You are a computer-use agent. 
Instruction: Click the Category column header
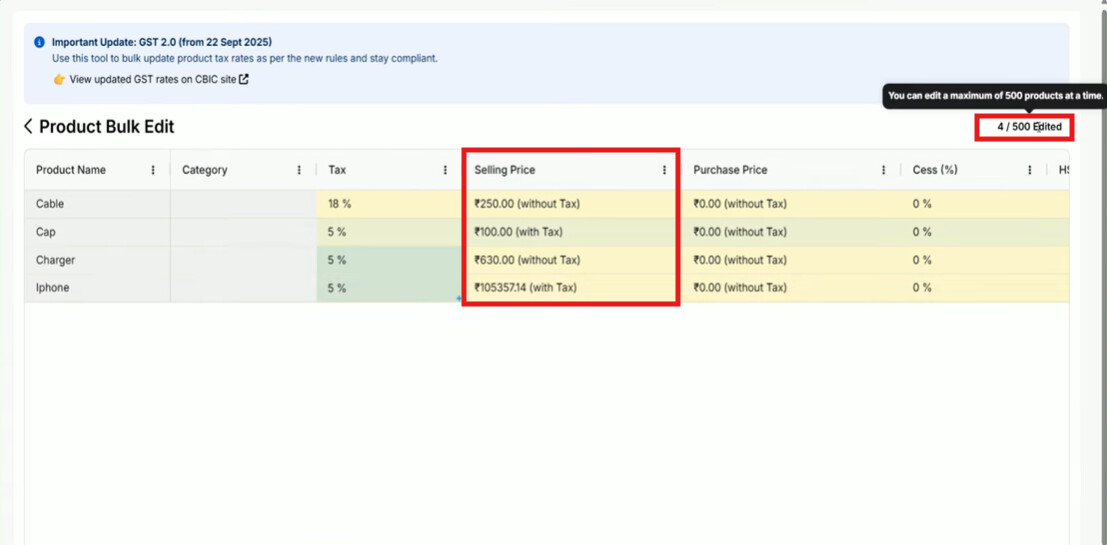205,170
